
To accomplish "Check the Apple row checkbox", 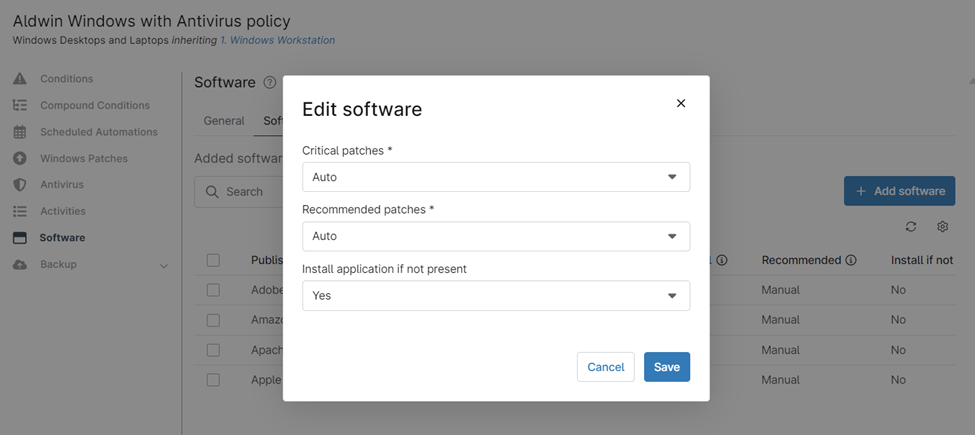I will point(213,380).
